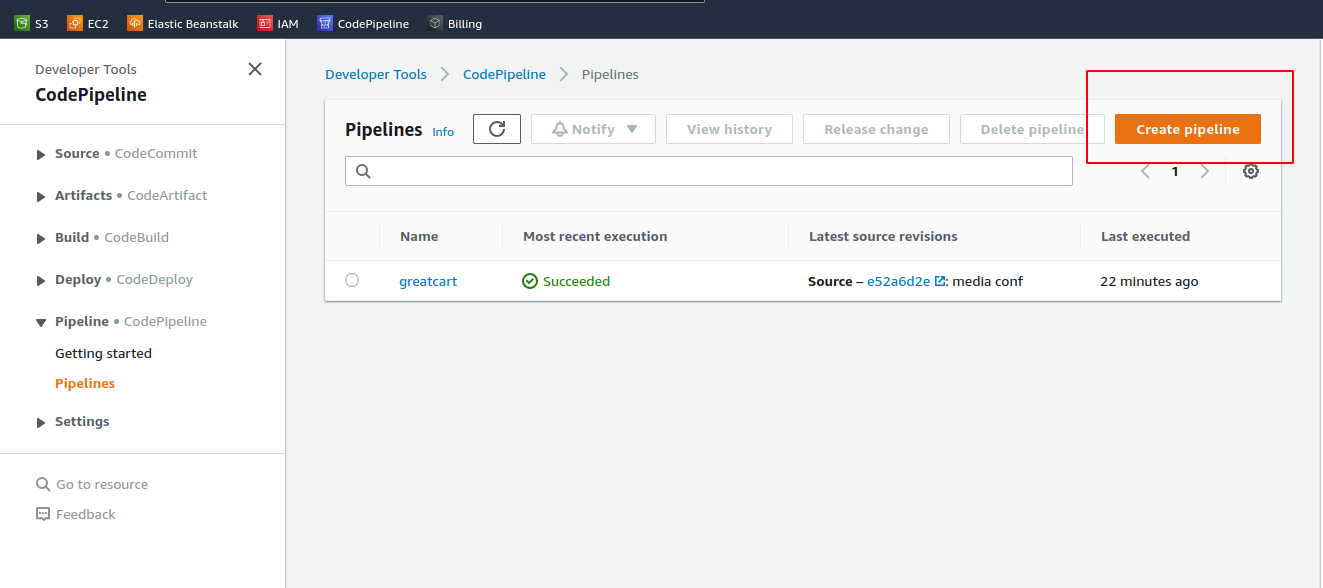Refresh the pipelines list
The height and width of the screenshot is (588, 1323).
497,129
